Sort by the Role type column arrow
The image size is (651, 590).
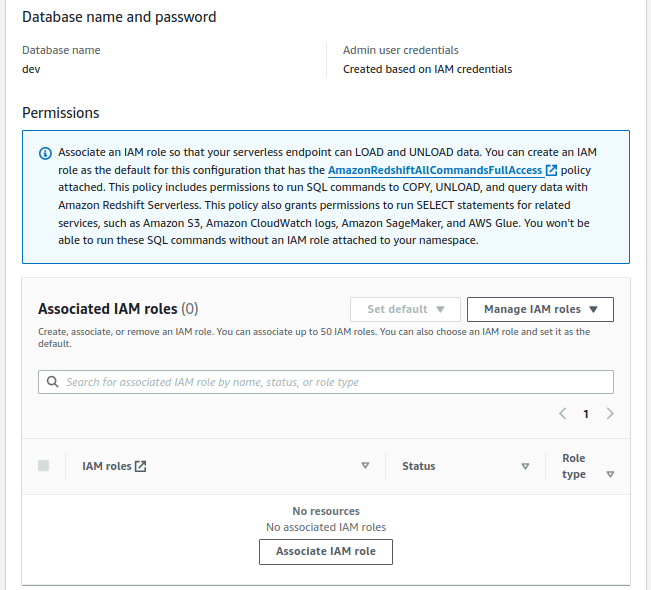point(610,474)
